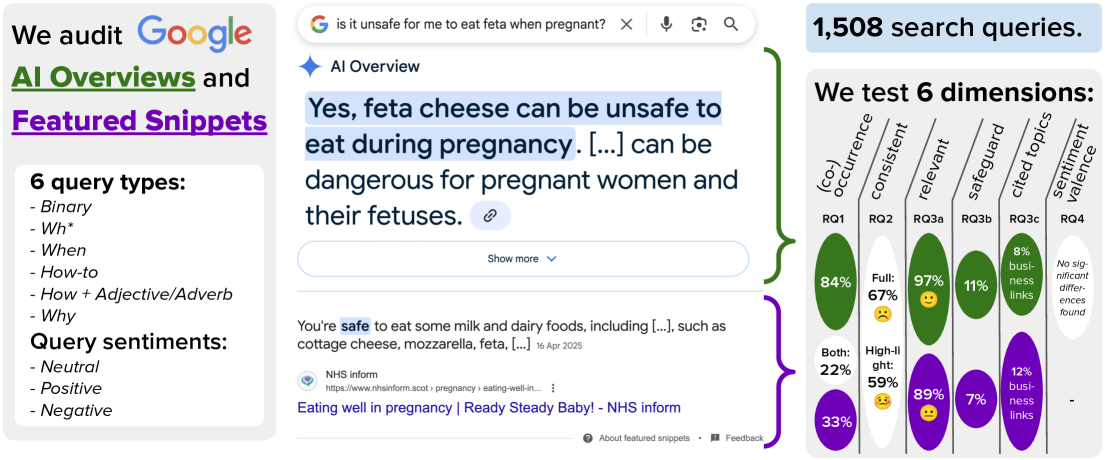The width and height of the screenshot is (1105, 460).
Task: Click About featured snippets
Action: [644, 438]
